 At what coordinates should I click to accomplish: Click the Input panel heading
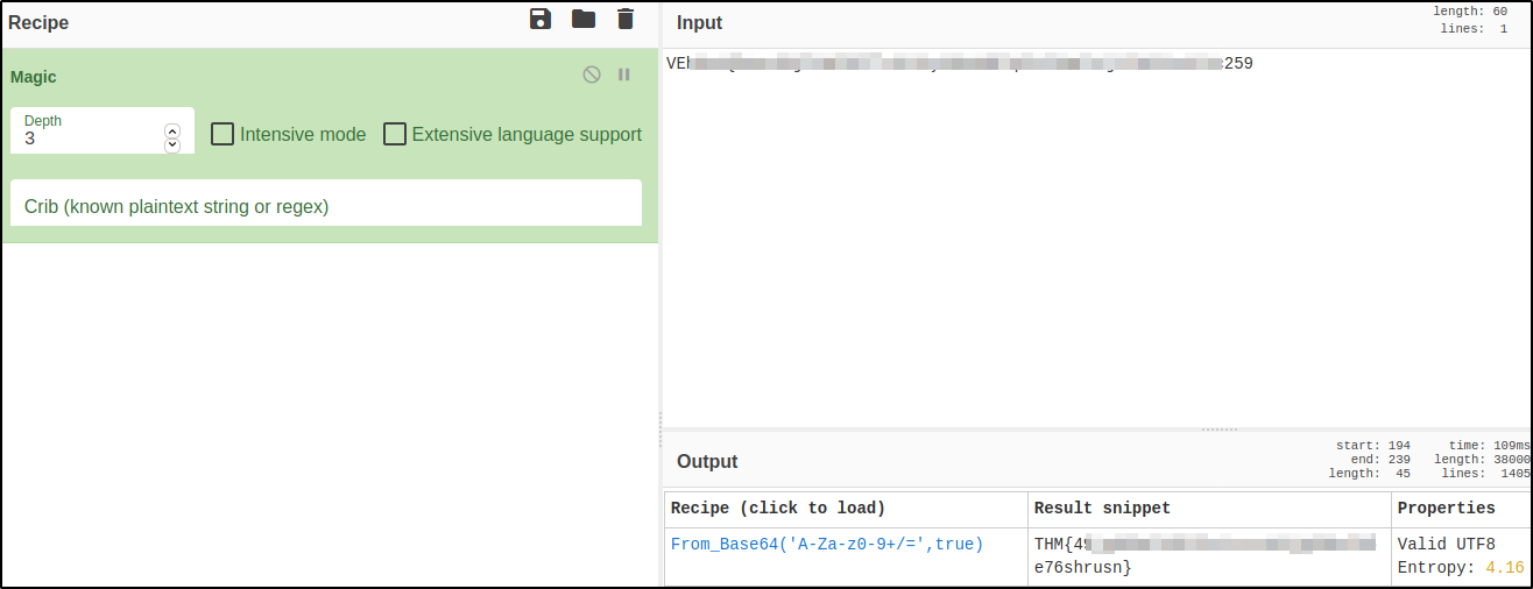click(699, 22)
